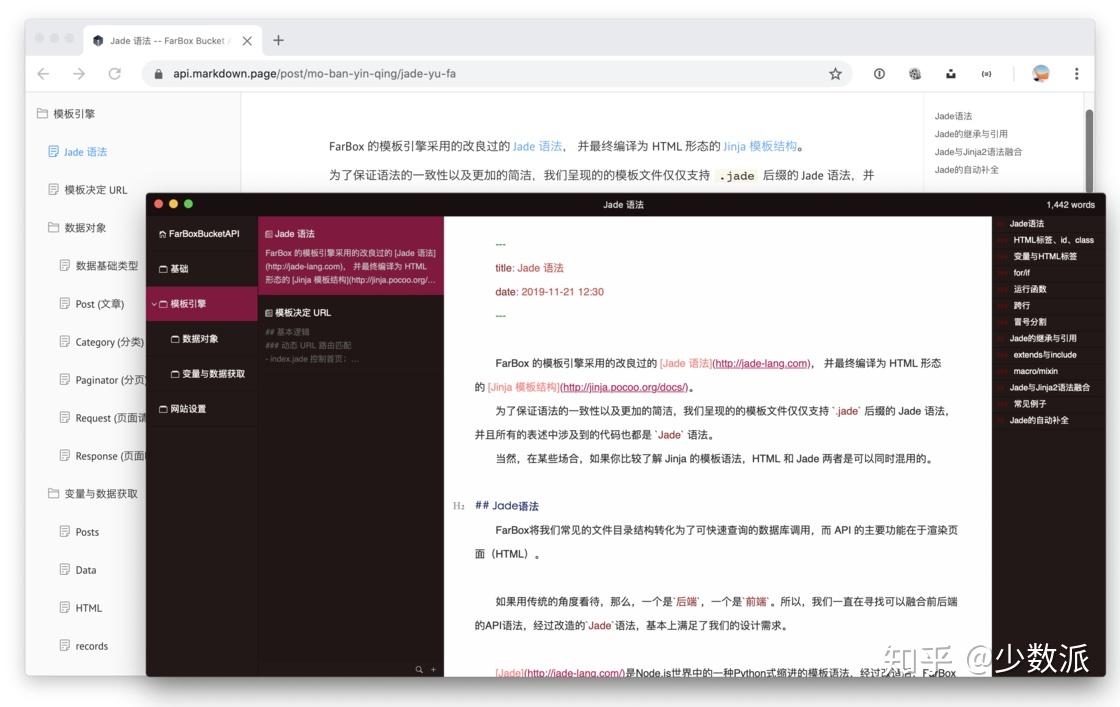Select 变量与数据获取 folder in editor sidebar
1120x707 pixels.
click(x=208, y=373)
